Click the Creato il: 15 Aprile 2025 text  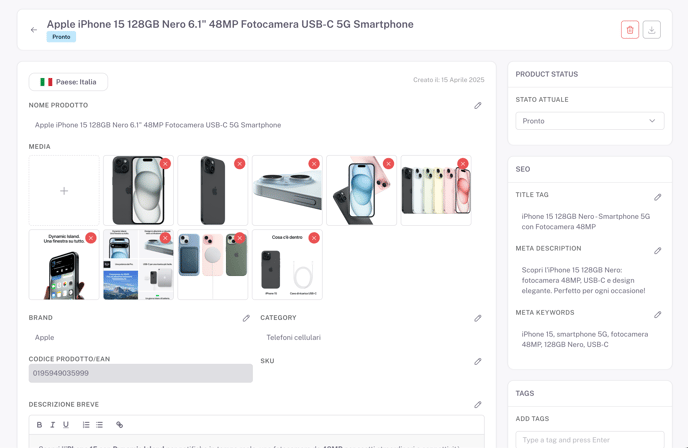point(448,80)
